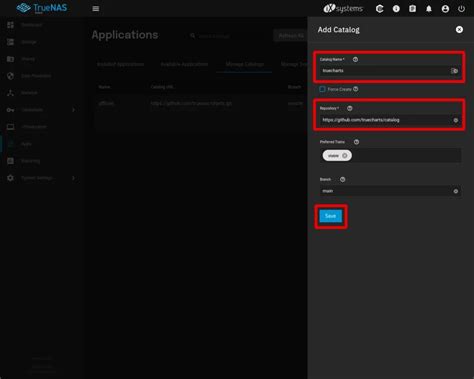Image resolution: width=474 pixels, height=379 pixels.
Task: Switch to Available Applications tab
Action: coord(184,64)
